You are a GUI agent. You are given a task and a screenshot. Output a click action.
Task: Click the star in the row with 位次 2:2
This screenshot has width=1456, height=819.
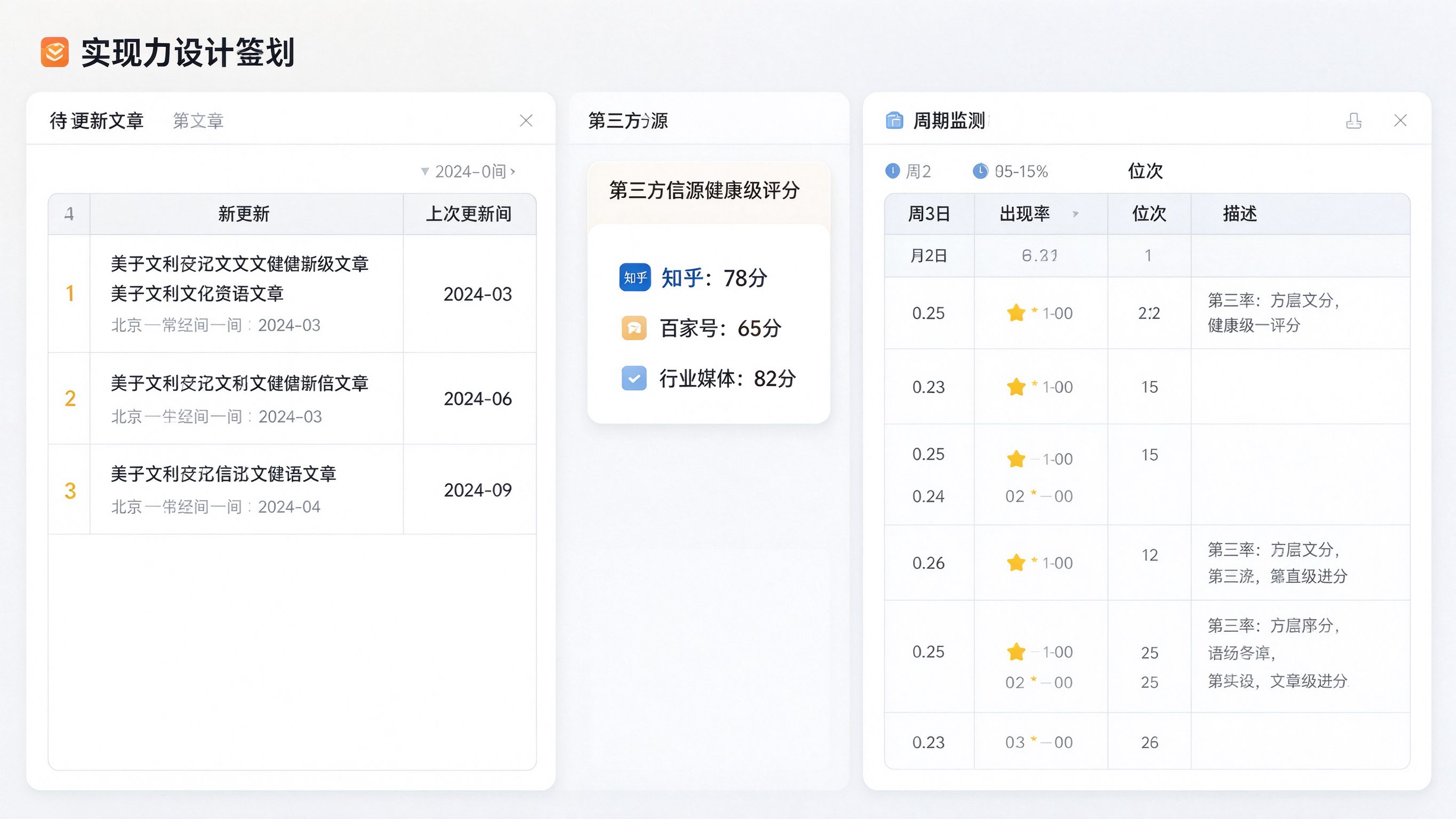click(x=1015, y=313)
